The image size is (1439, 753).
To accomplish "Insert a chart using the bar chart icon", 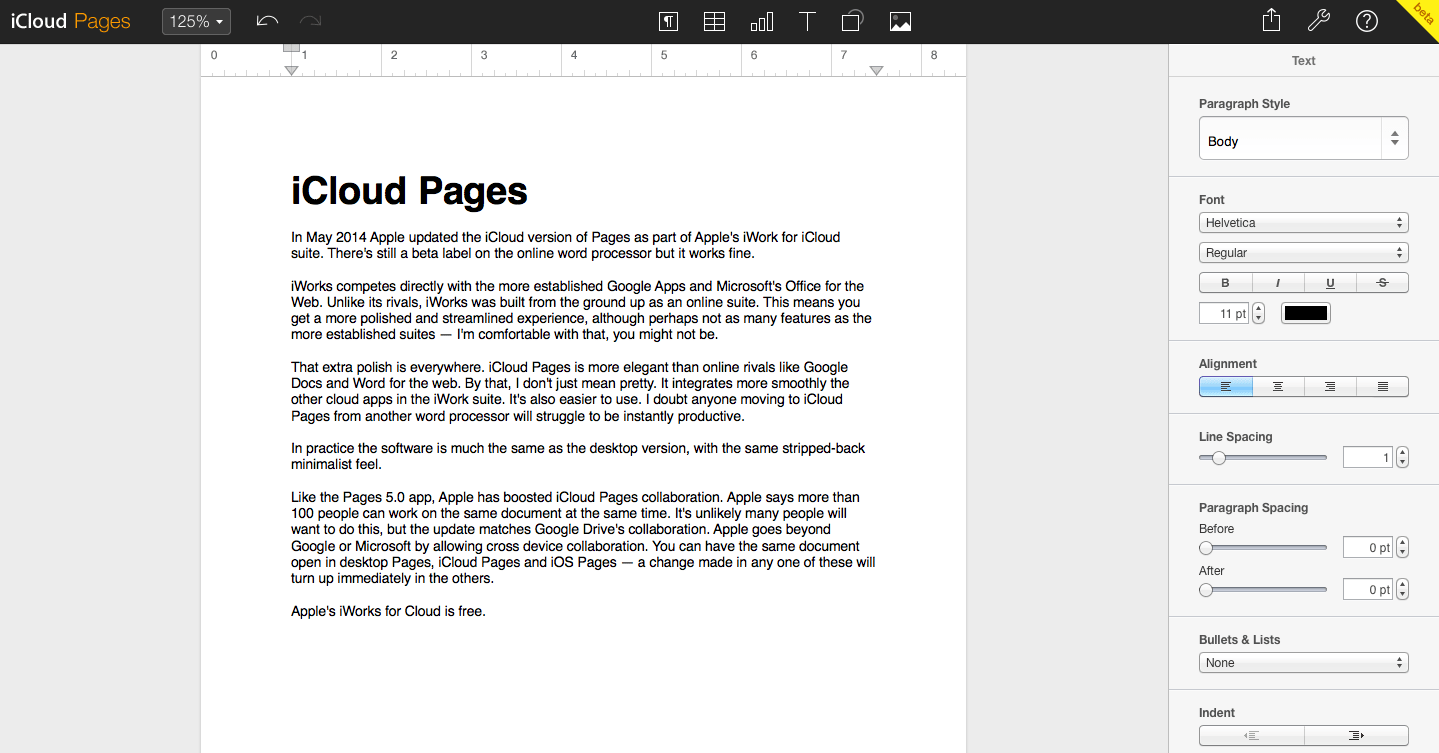I will click(x=762, y=21).
